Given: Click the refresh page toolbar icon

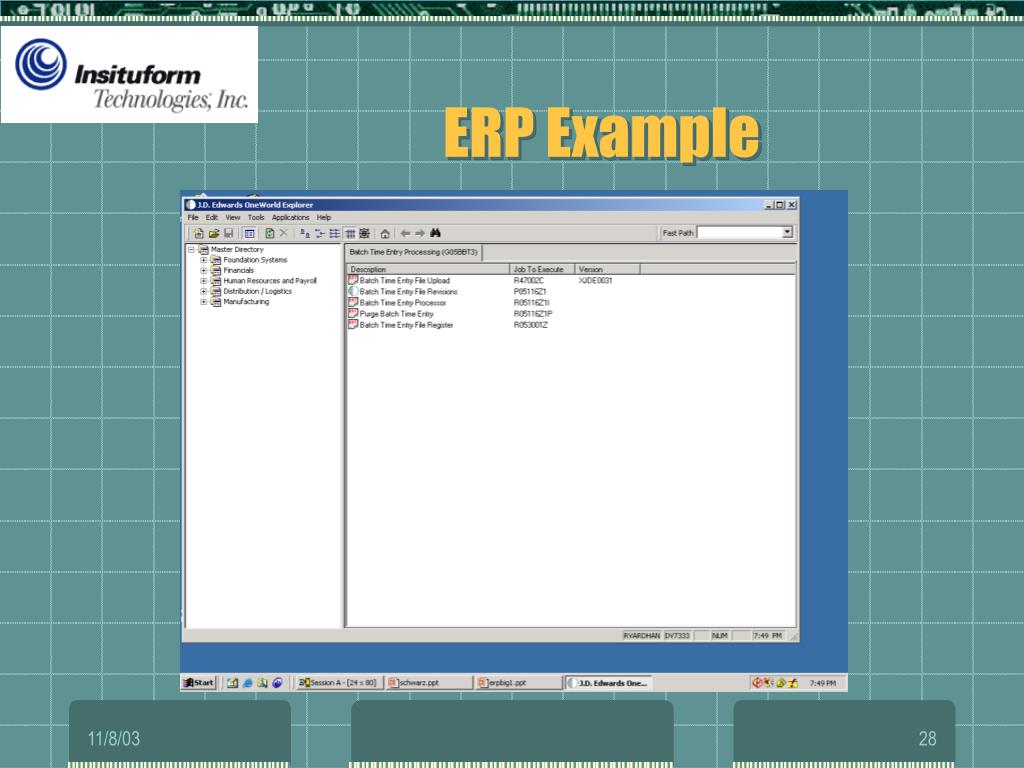Looking at the screenshot, I should click(269, 233).
